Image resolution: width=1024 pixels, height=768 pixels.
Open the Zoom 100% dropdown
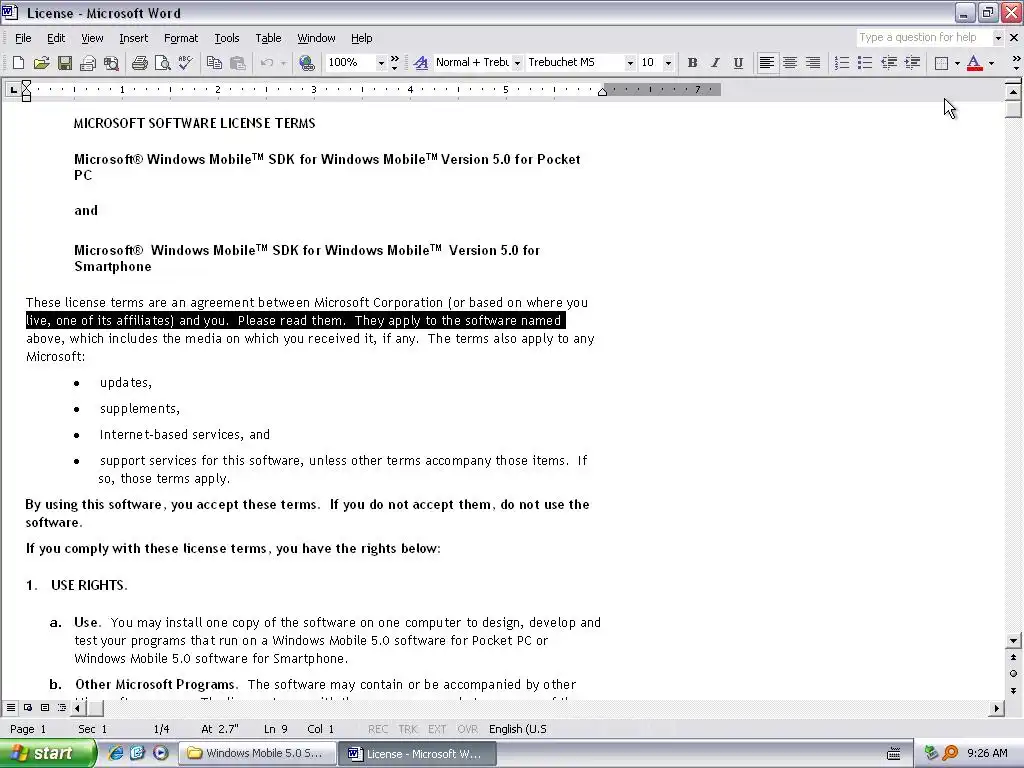[x=381, y=63]
